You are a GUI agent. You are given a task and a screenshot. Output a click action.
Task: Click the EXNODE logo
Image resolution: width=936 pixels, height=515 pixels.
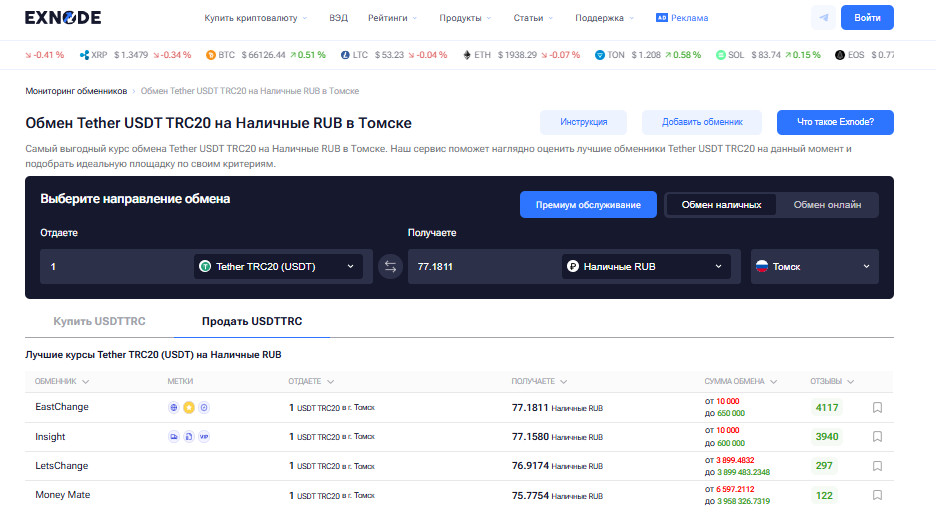[62, 18]
